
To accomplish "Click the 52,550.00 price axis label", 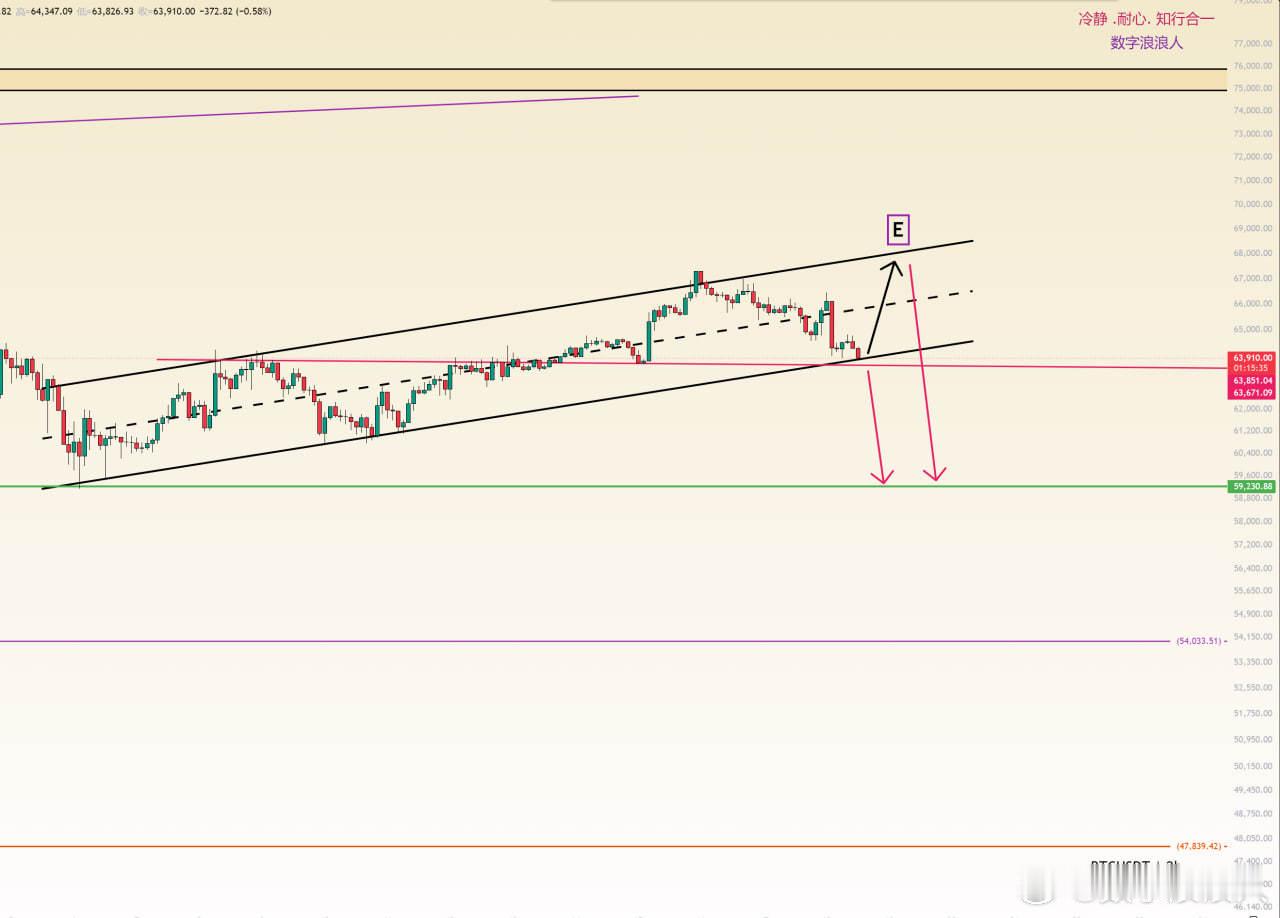I will [x=1254, y=687].
